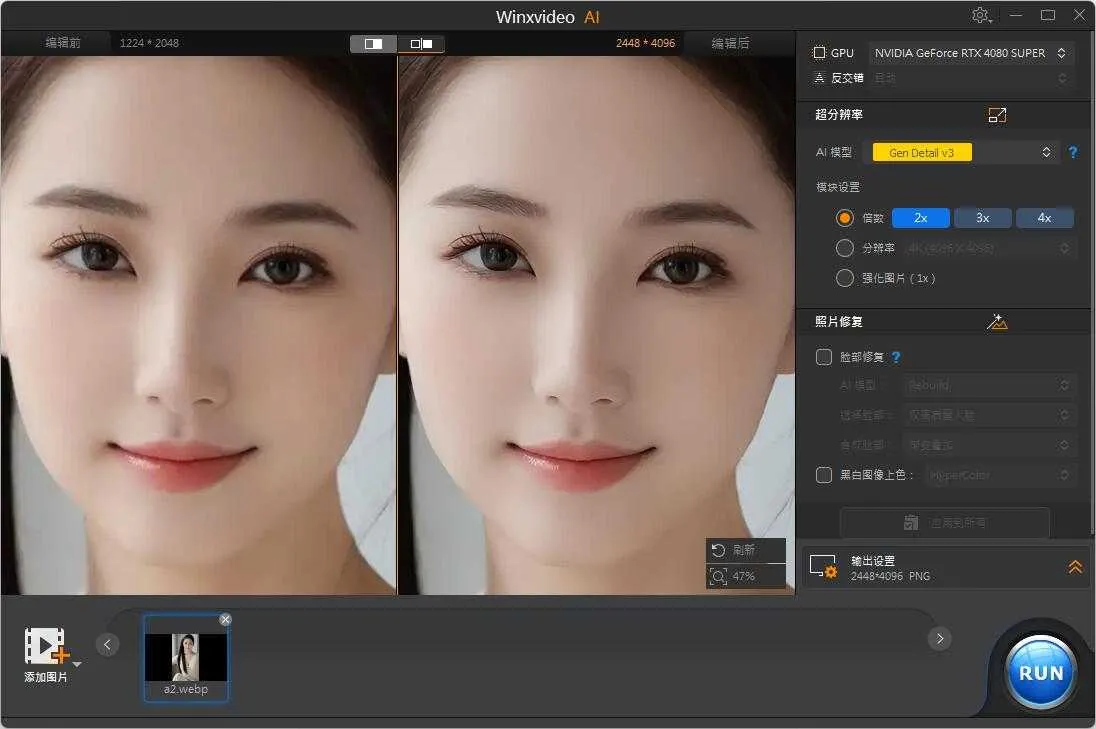The height and width of the screenshot is (729, 1096).
Task: Open the add image dropdown arrow
Action: pyautogui.click(x=77, y=664)
